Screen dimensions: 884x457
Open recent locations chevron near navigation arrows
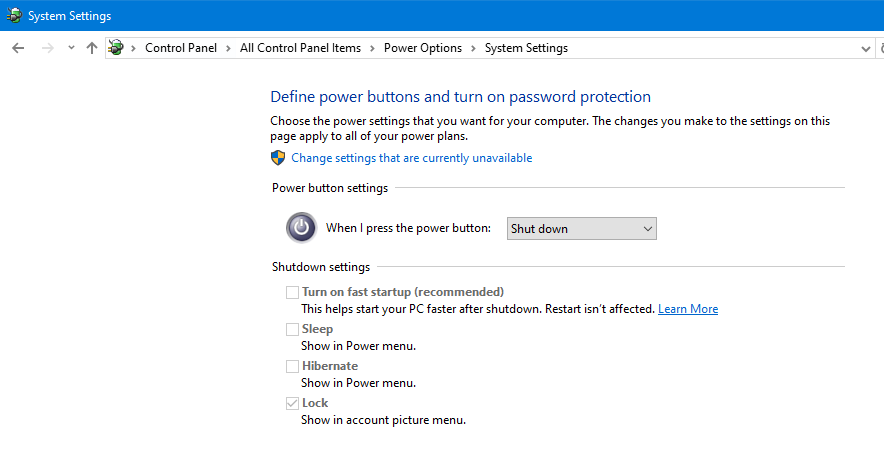click(71, 48)
